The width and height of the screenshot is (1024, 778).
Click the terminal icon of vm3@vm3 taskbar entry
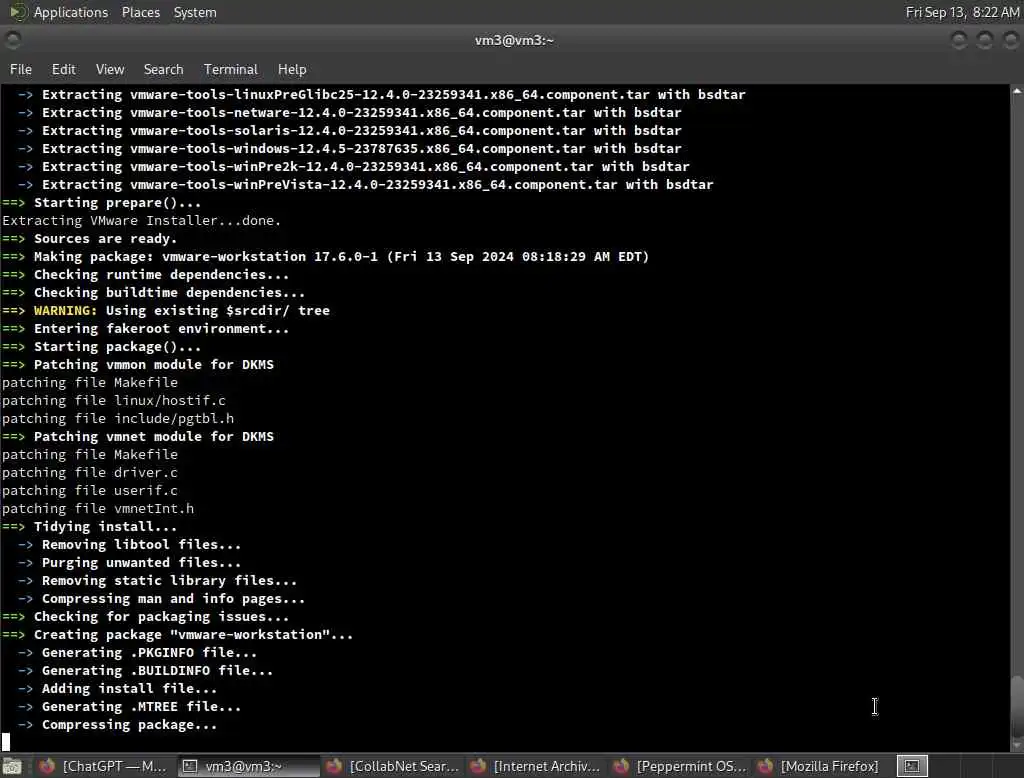189,766
